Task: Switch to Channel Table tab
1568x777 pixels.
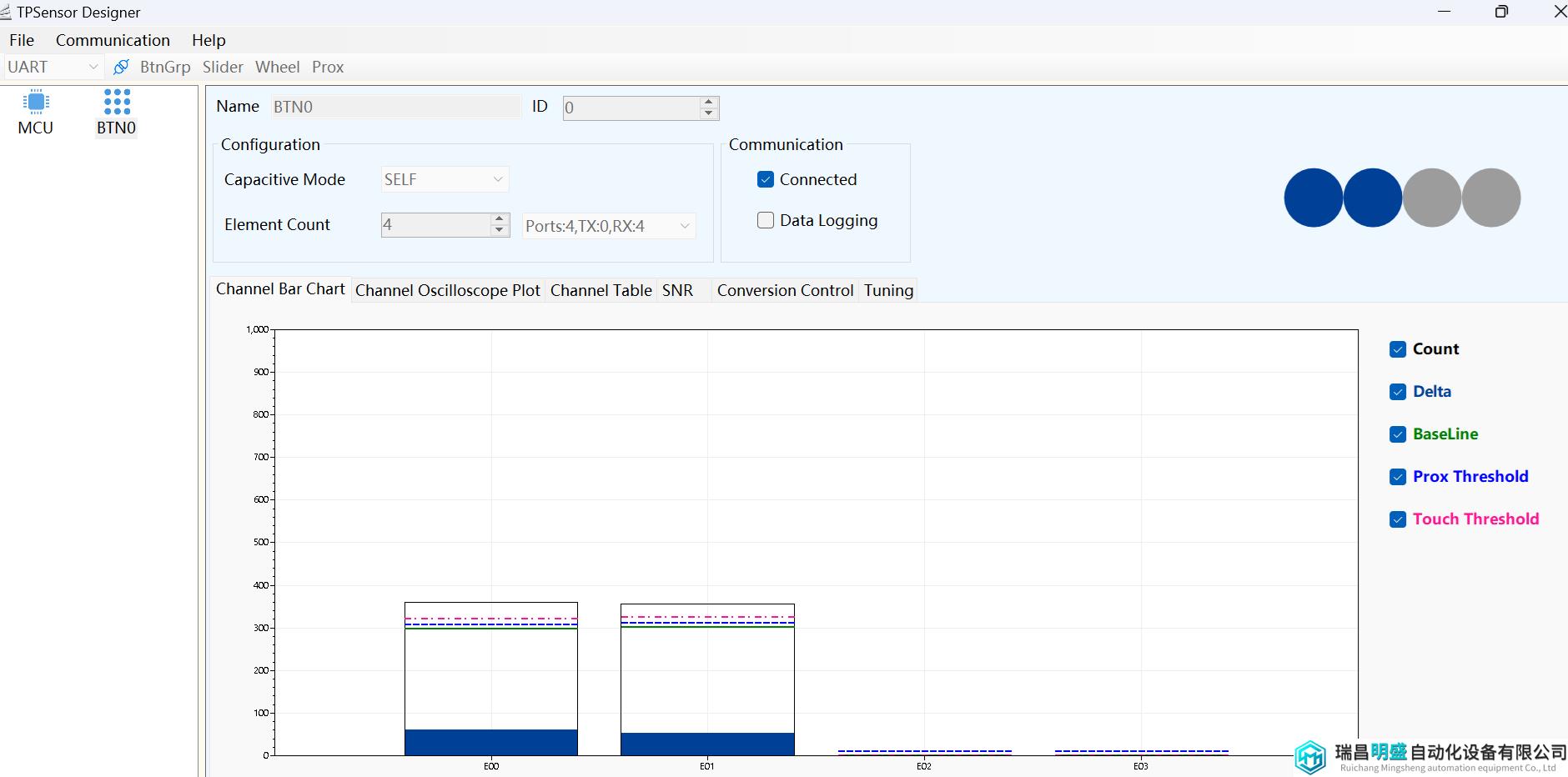Action: [x=601, y=290]
